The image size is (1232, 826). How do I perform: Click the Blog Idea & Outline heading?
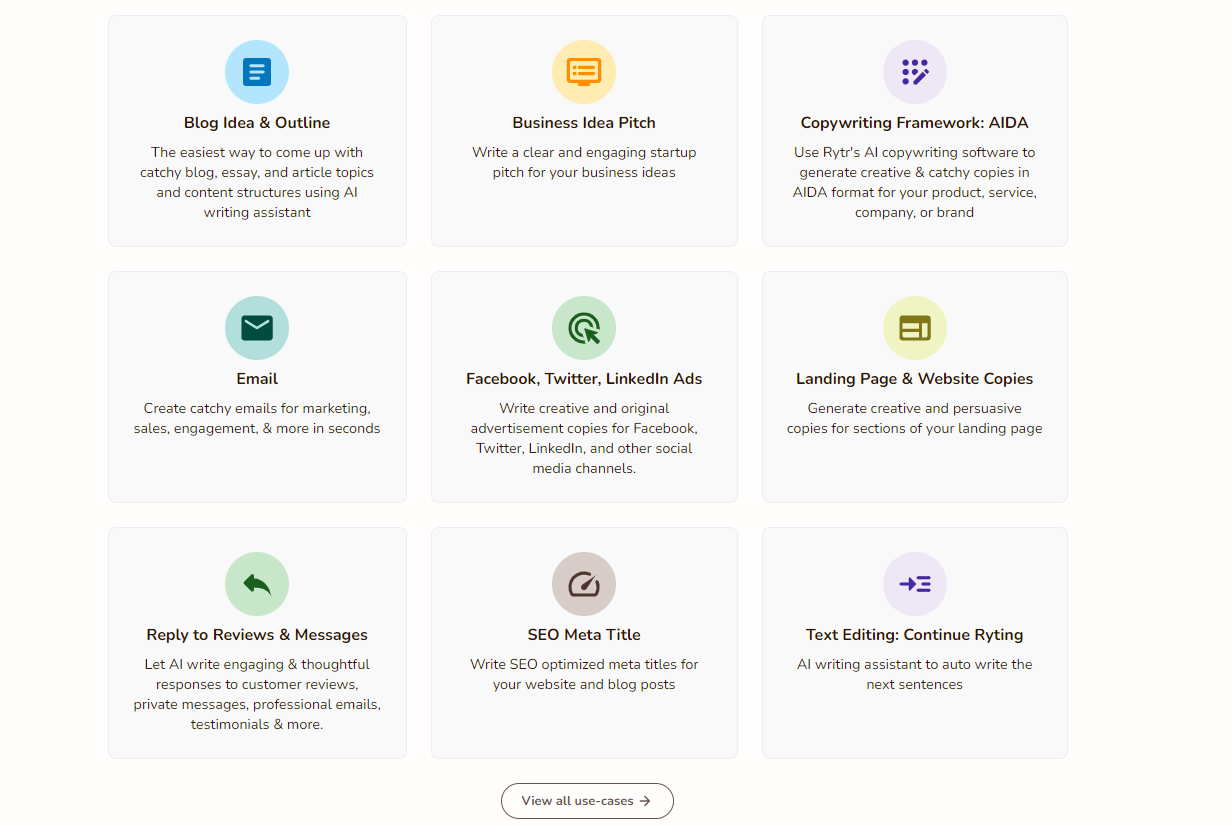click(257, 123)
